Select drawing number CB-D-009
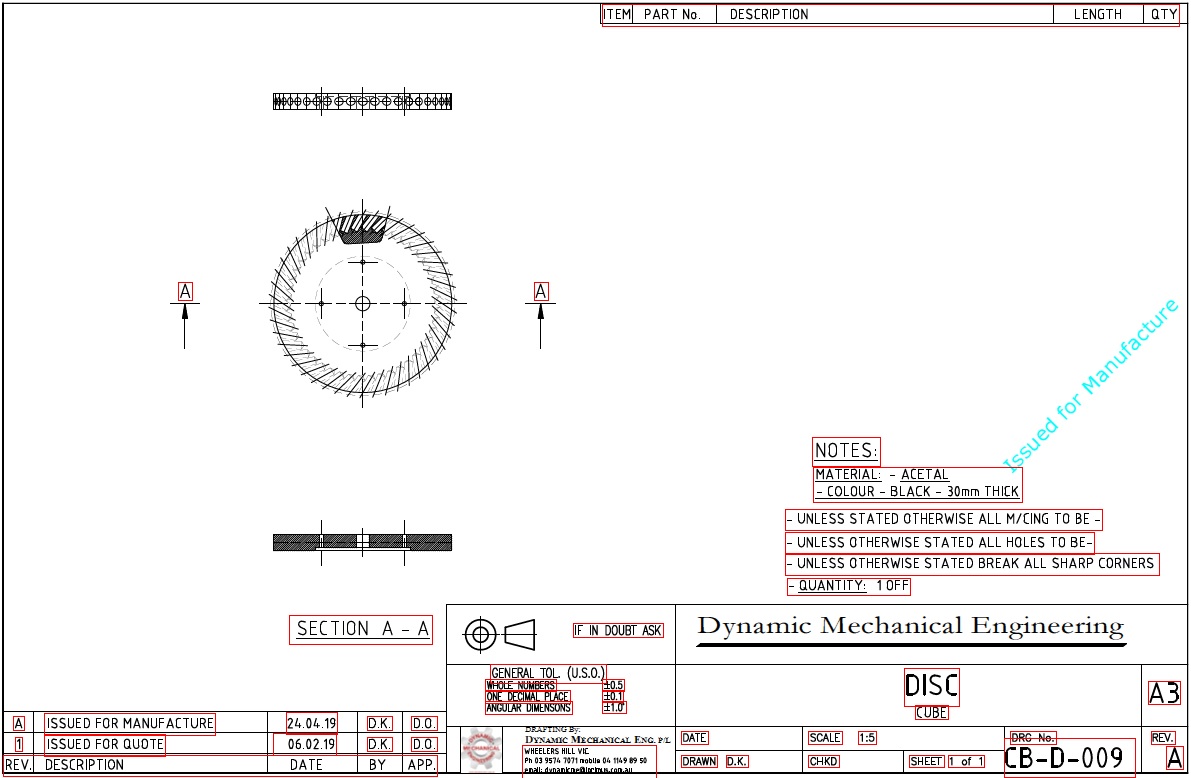Image resolution: width=1191 pixels, height=778 pixels. tap(1064, 758)
